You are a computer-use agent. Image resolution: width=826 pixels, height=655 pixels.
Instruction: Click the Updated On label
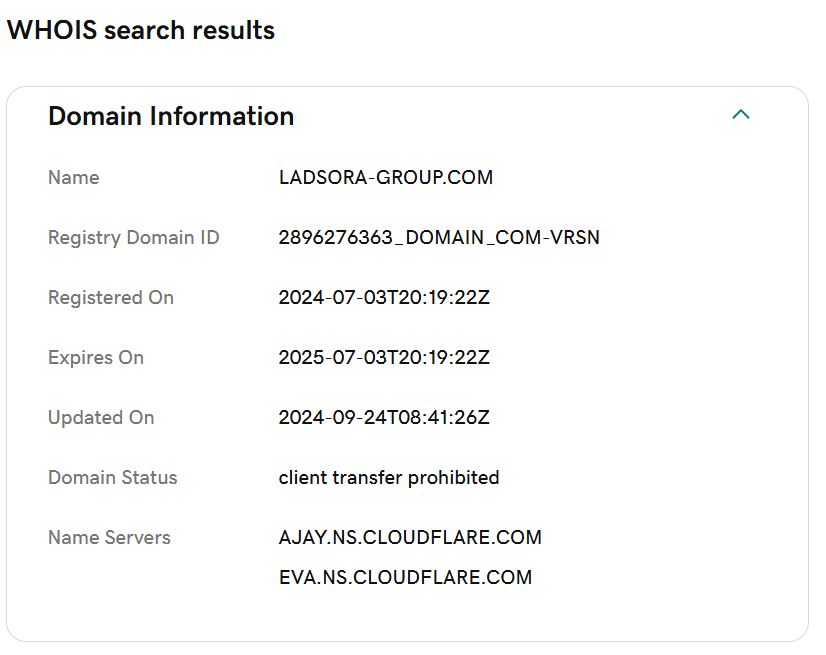[x=101, y=418]
